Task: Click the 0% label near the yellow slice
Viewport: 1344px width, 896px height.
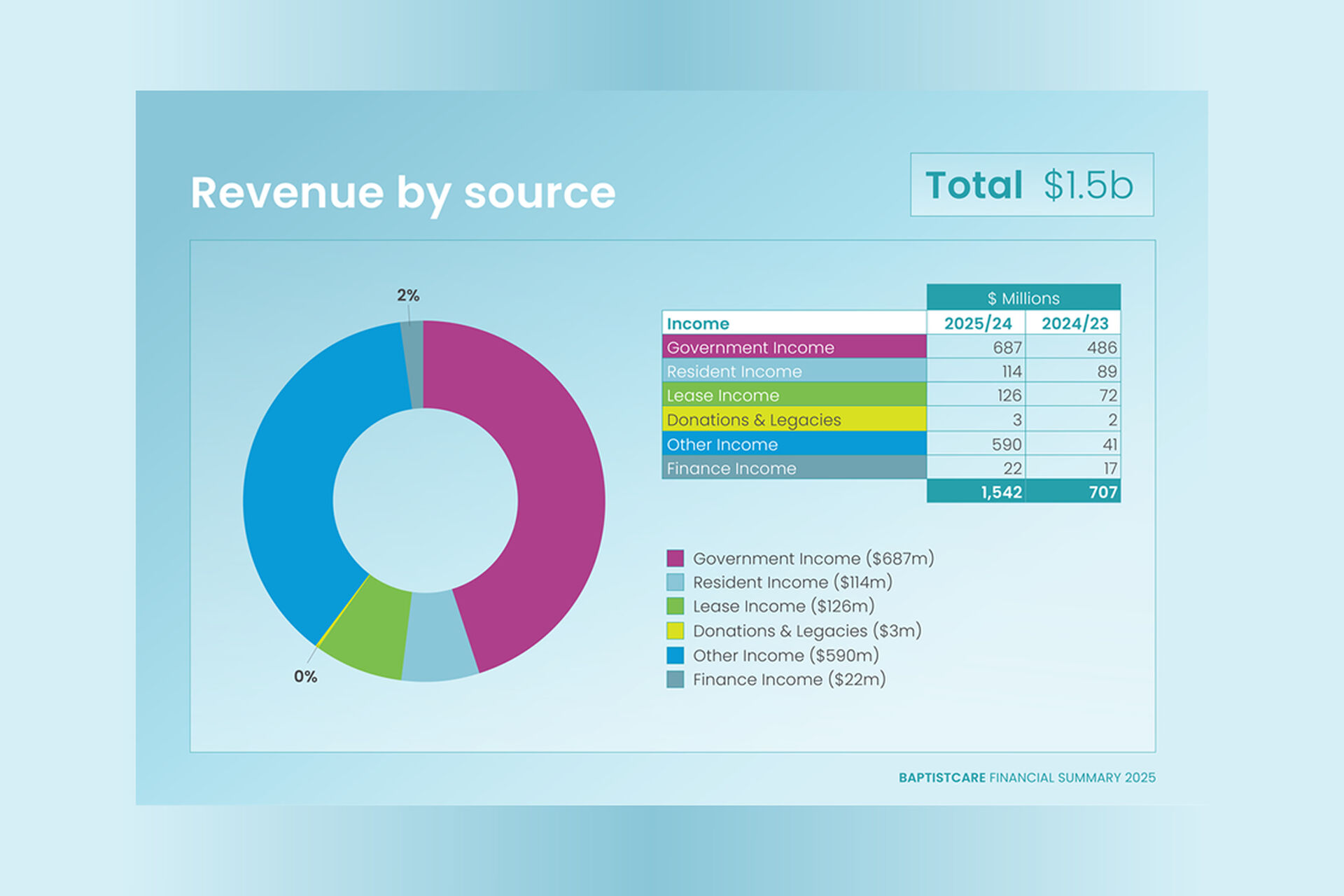Action: point(306,677)
